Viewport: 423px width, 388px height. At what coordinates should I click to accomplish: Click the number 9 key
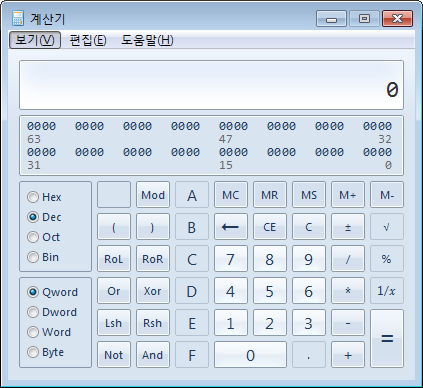pyautogui.click(x=309, y=259)
